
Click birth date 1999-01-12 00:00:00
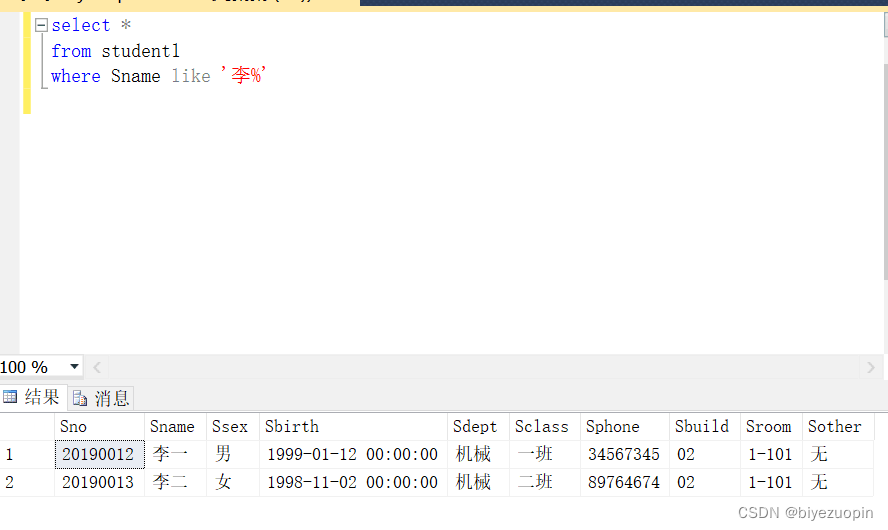point(353,454)
